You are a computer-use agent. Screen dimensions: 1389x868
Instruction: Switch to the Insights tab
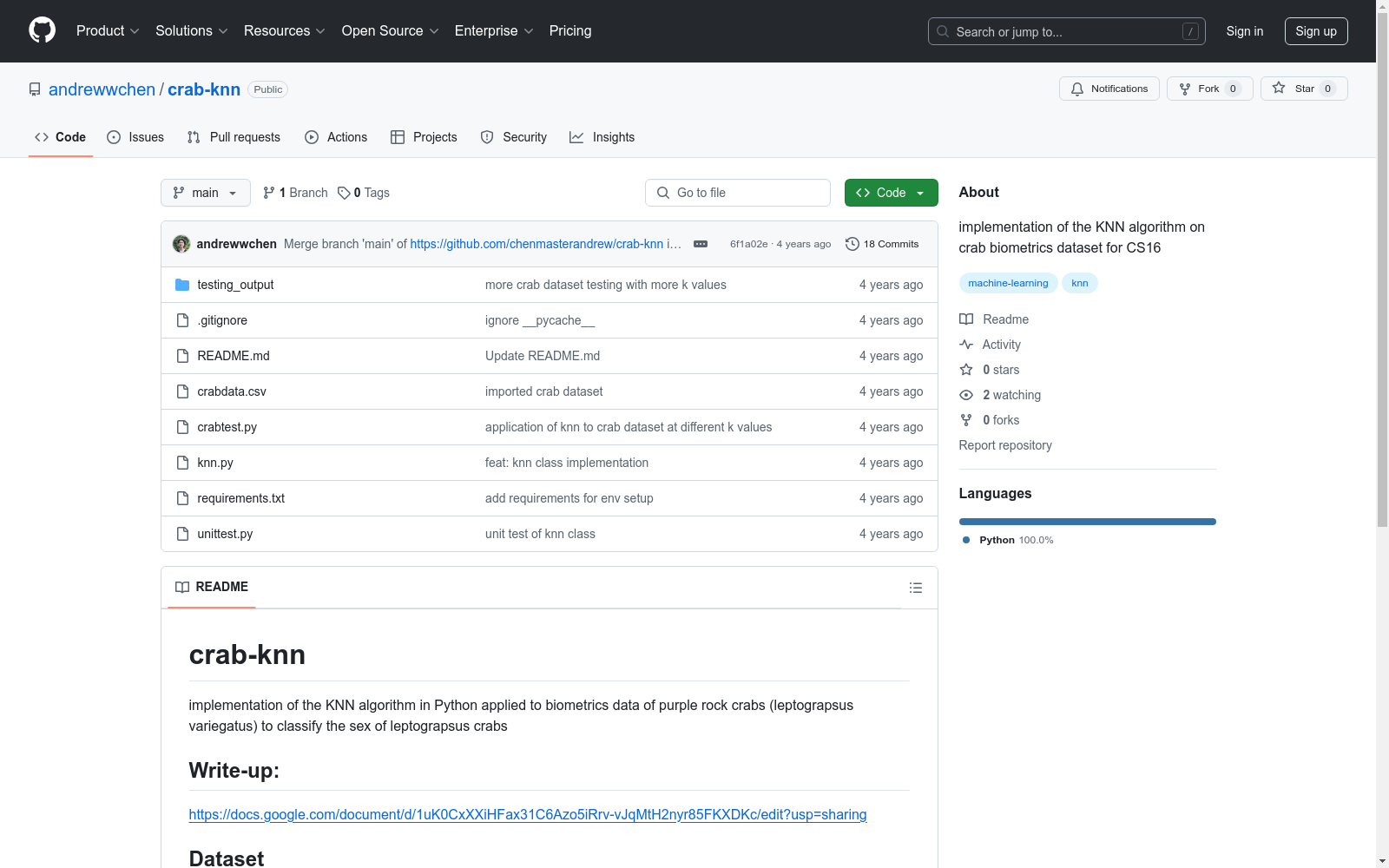[x=602, y=137]
